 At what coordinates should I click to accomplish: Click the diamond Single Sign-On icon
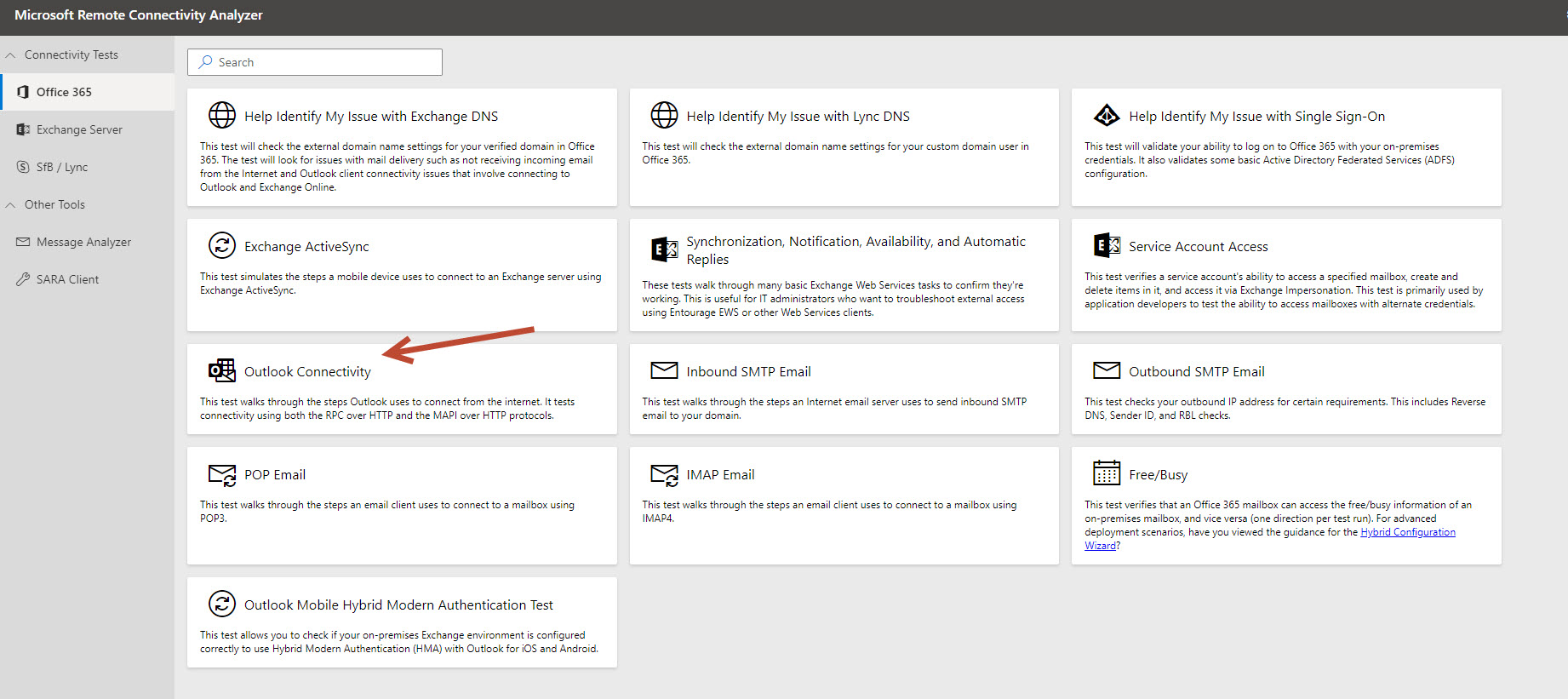pyautogui.click(x=1107, y=115)
